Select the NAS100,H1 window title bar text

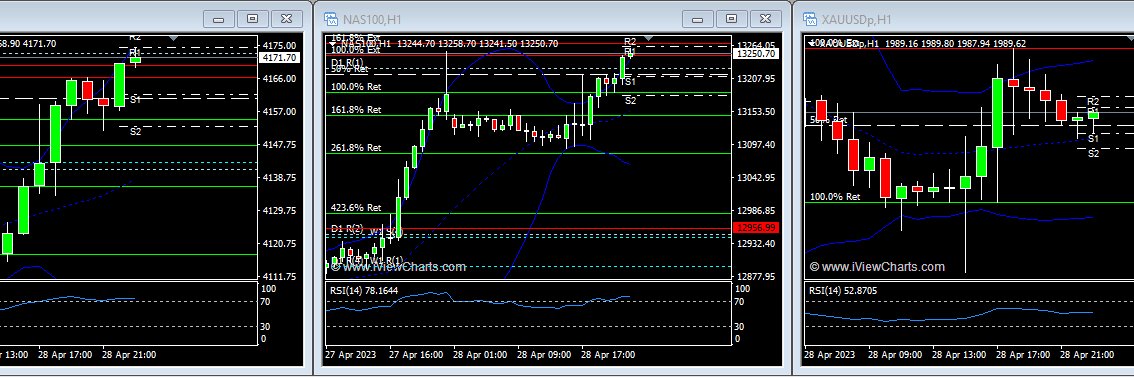pyautogui.click(x=372, y=20)
